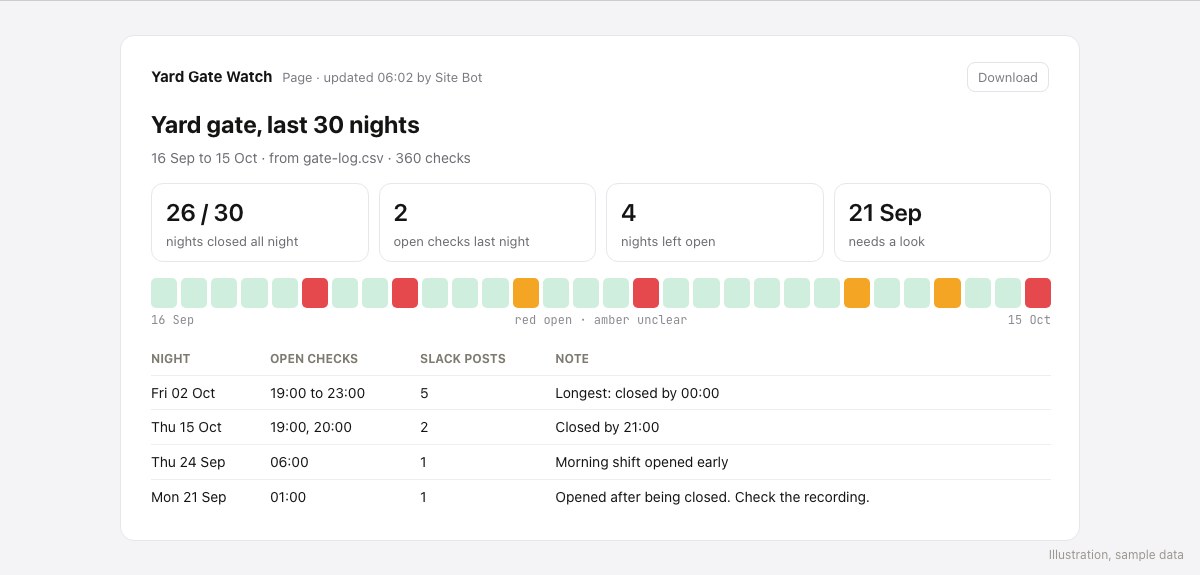The height and width of the screenshot is (575, 1200).
Task: Open the '21 Sep needs a look' card
Action: tap(942, 222)
